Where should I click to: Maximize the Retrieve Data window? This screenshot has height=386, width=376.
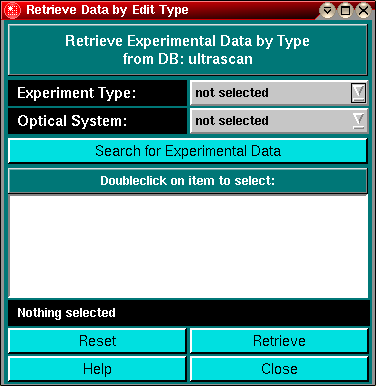click(345, 11)
